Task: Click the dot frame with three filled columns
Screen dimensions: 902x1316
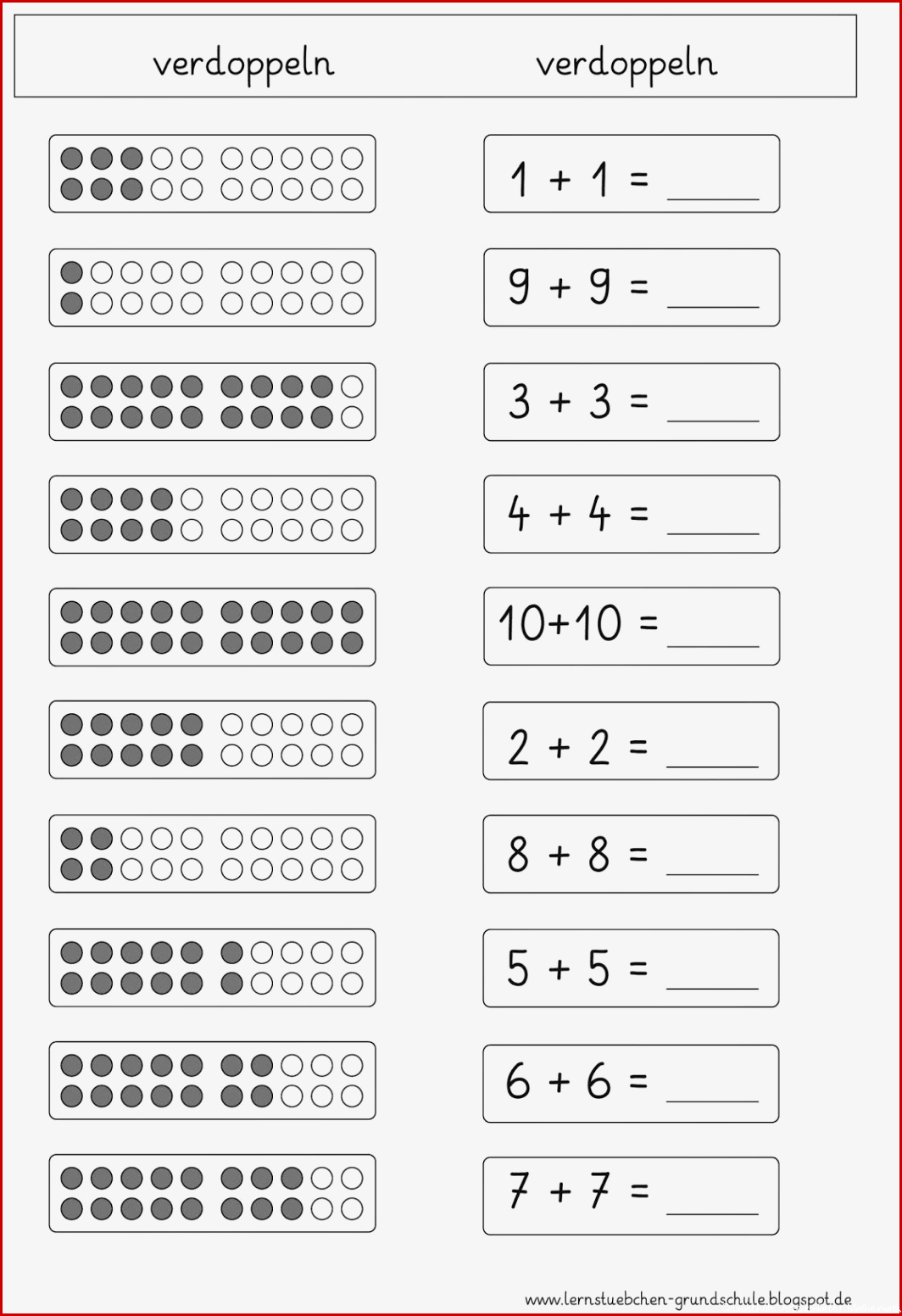Action: (212, 174)
